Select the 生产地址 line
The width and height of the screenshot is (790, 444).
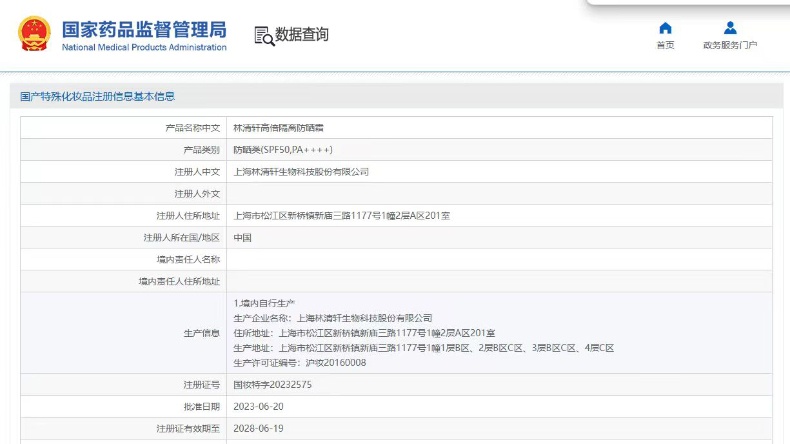pyautogui.click(x=424, y=348)
